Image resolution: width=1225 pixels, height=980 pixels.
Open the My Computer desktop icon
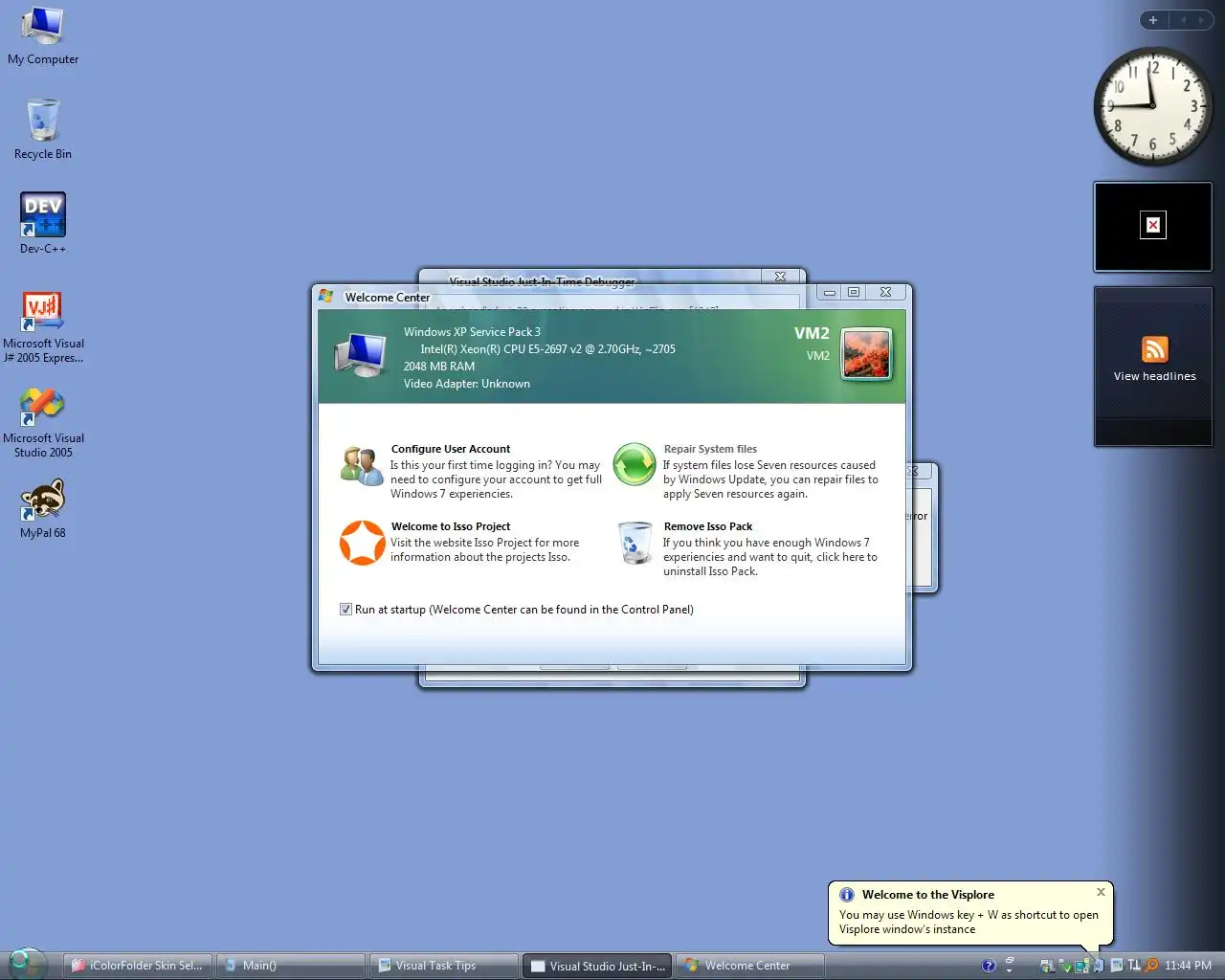coord(43,36)
